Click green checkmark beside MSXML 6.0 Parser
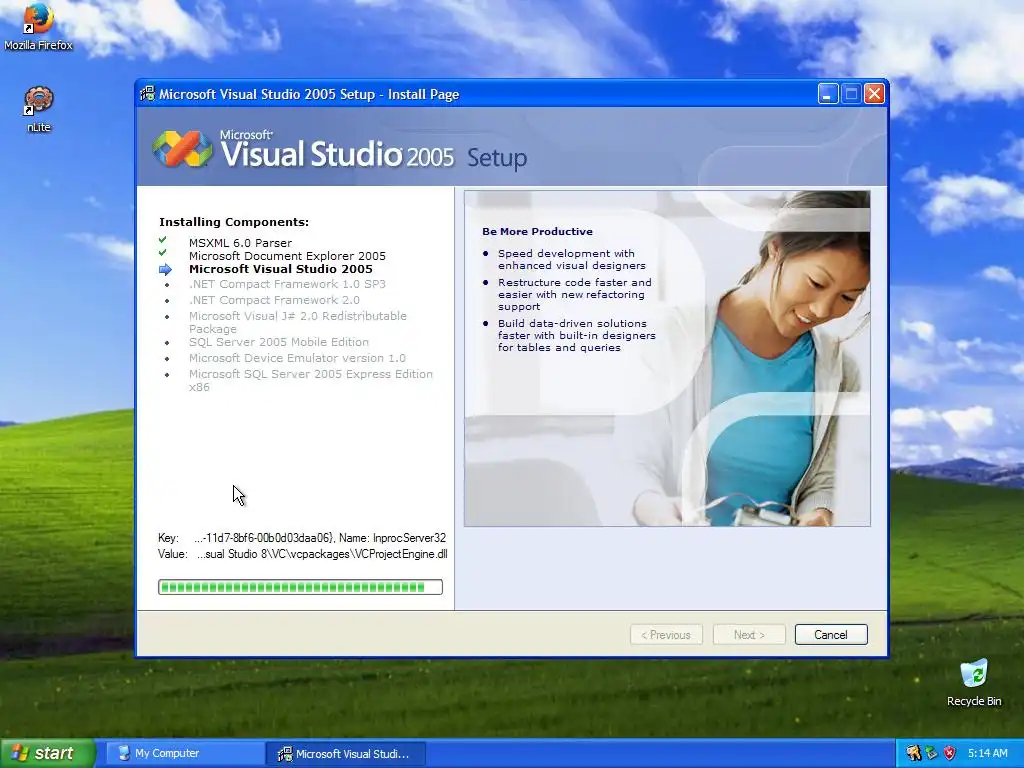Viewport: 1024px width, 768px height. (x=163, y=240)
